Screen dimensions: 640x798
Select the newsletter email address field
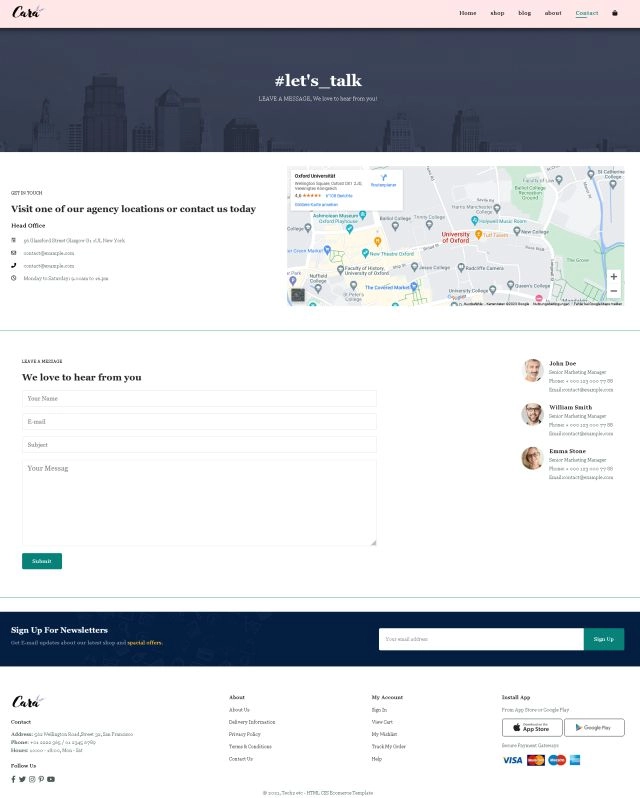480,639
